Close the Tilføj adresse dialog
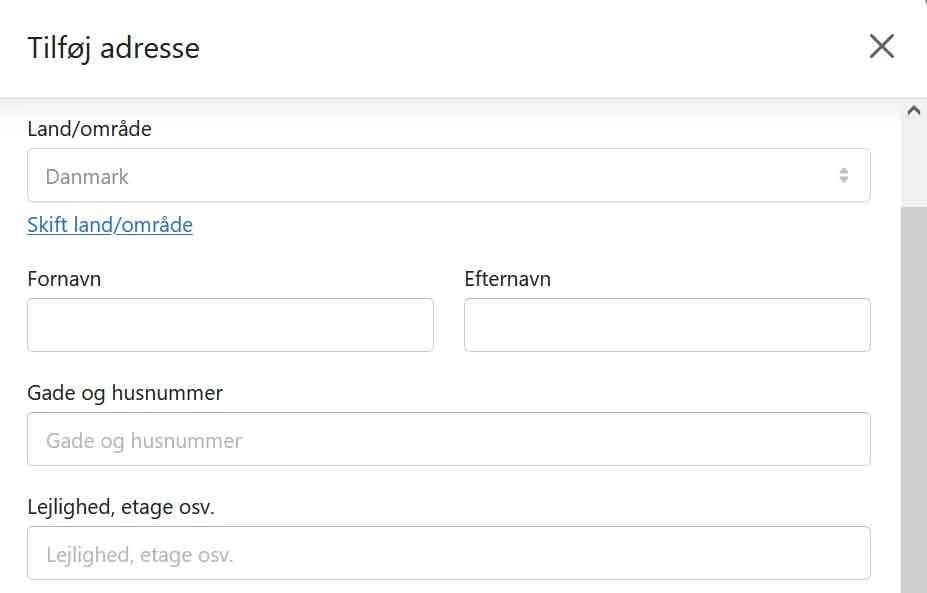Screen dimensions: 927x593 [x=881, y=46]
